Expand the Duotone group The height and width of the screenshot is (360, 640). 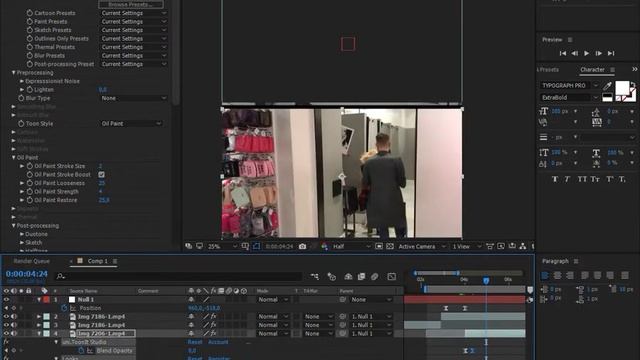[22, 234]
